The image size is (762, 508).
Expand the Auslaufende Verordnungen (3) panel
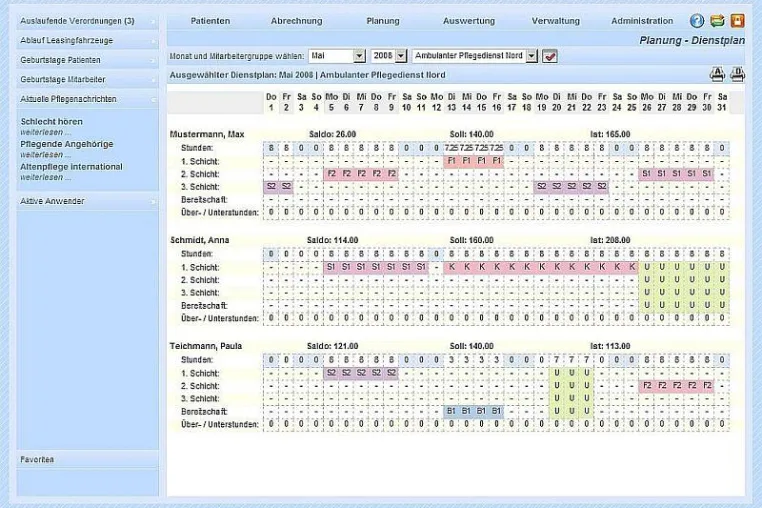click(x=87, y=21)
